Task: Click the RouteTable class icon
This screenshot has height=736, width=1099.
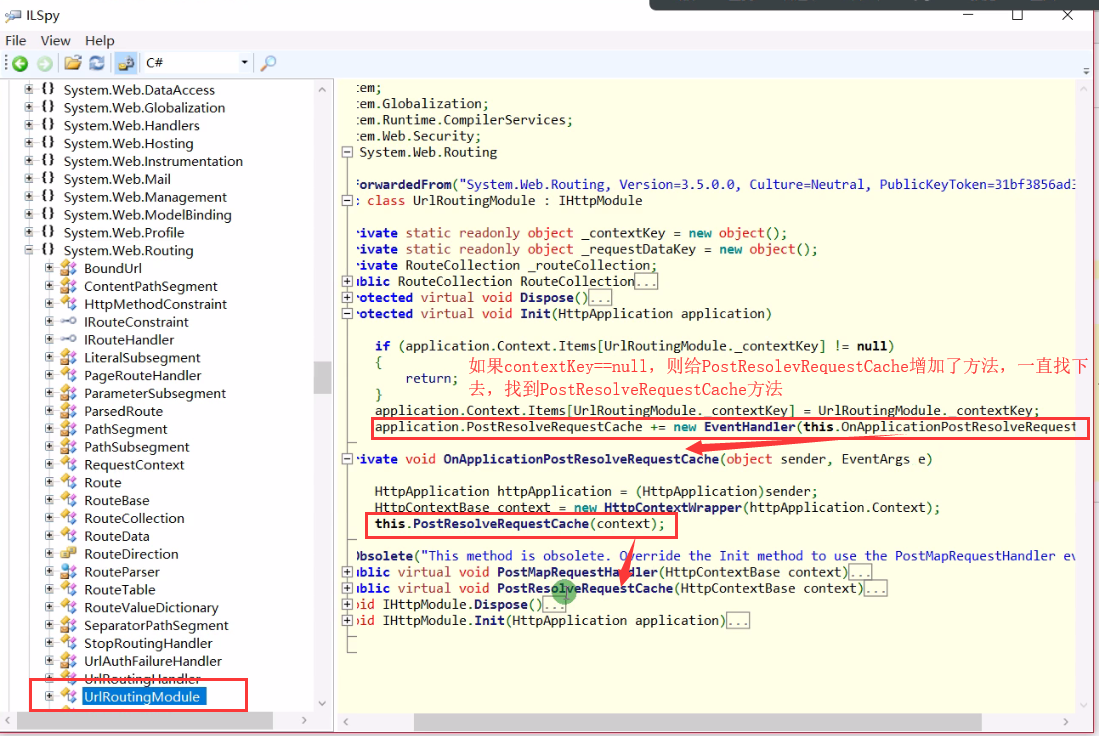Action: (x=69, y=590)
